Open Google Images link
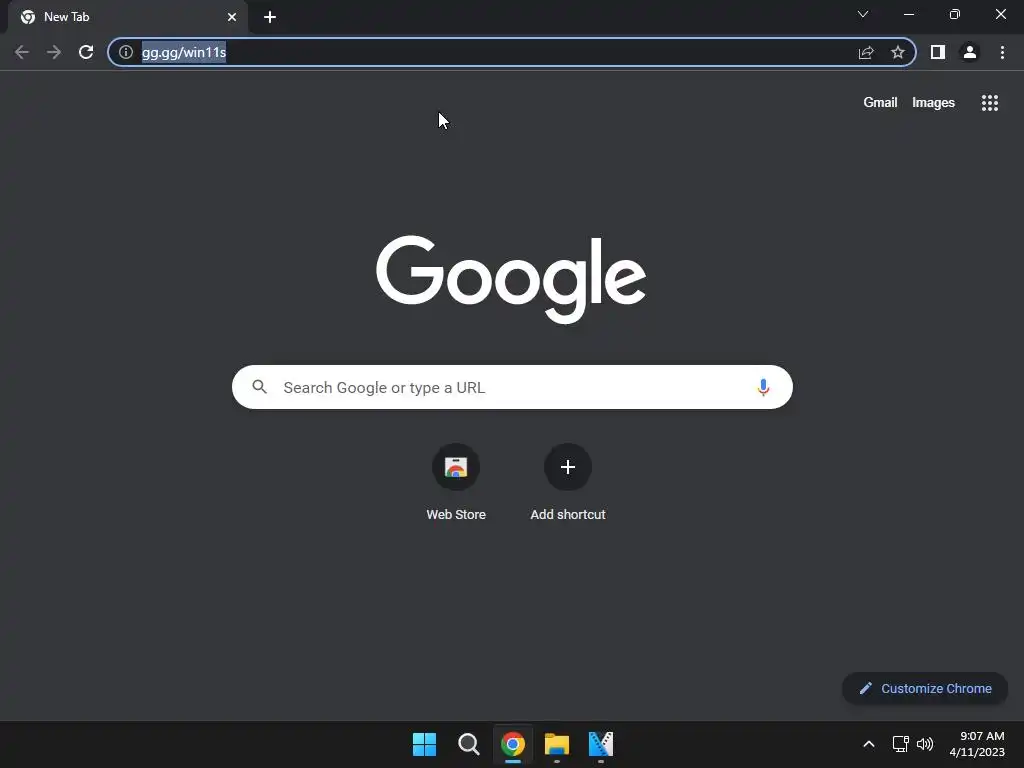Screen dimensions: 1024x768 click(933, 103)
